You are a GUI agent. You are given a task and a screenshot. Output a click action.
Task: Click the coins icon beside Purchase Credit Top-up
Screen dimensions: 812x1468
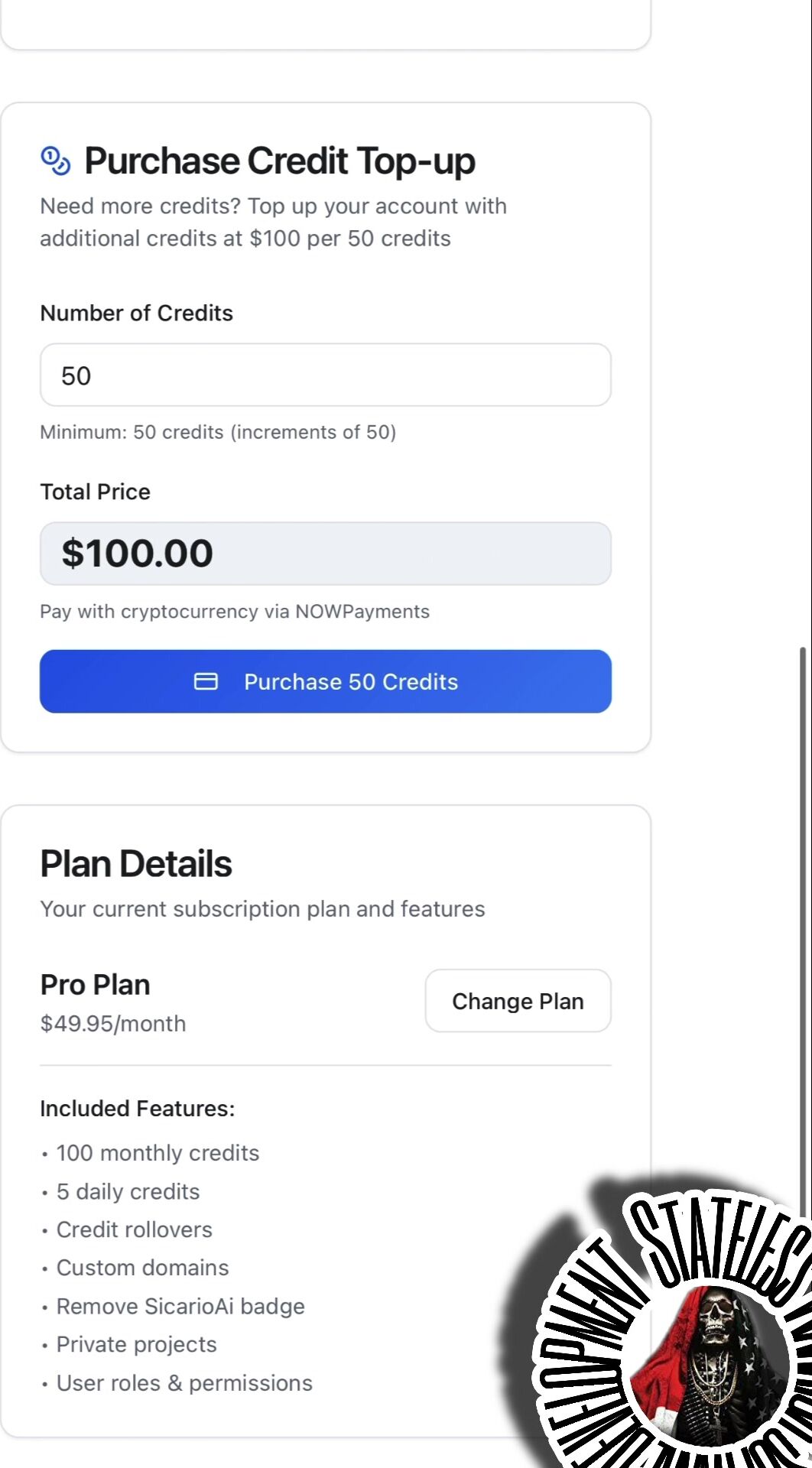pyautogui.click(x=55, y=161)
